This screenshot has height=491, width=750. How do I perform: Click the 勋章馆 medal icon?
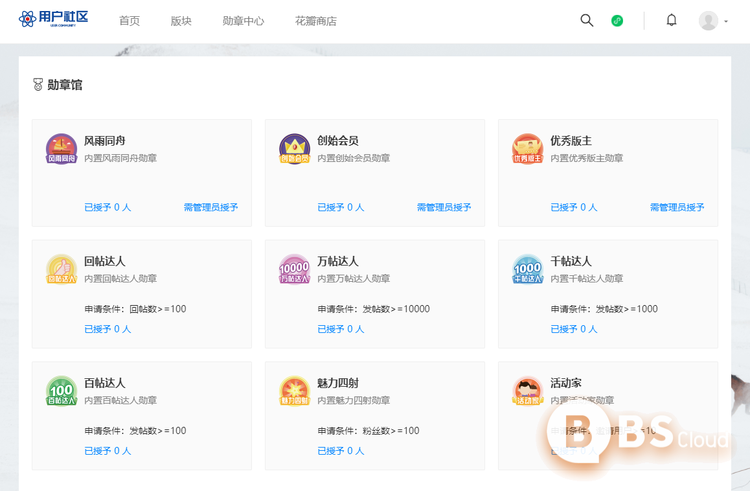(x=38, y=85)
